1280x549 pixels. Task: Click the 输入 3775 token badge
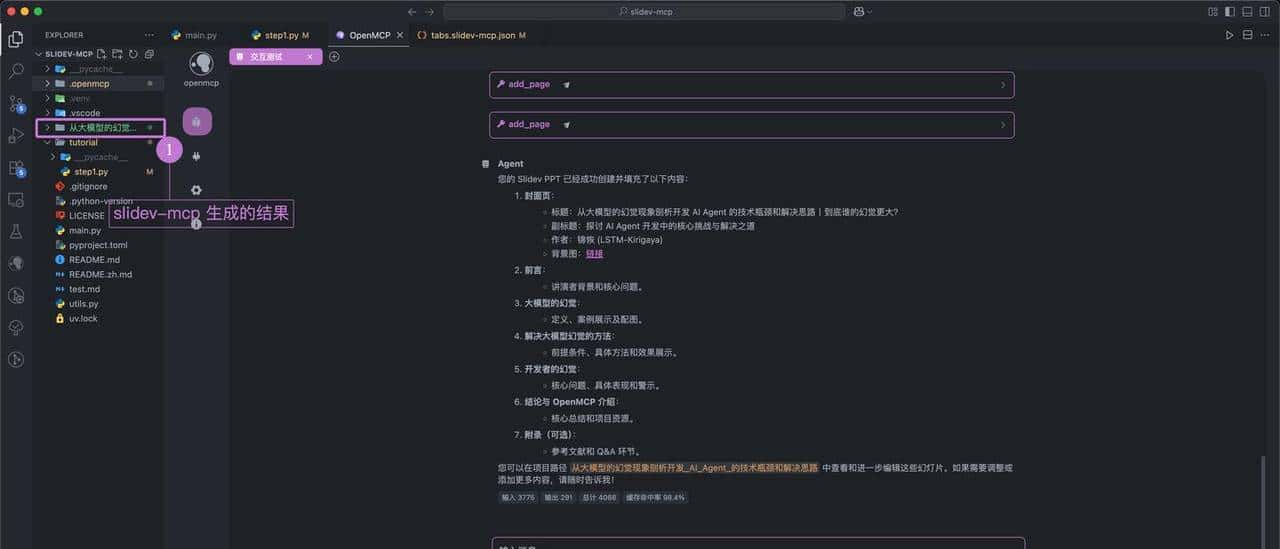pyautogui.click(x=517, y=497)
